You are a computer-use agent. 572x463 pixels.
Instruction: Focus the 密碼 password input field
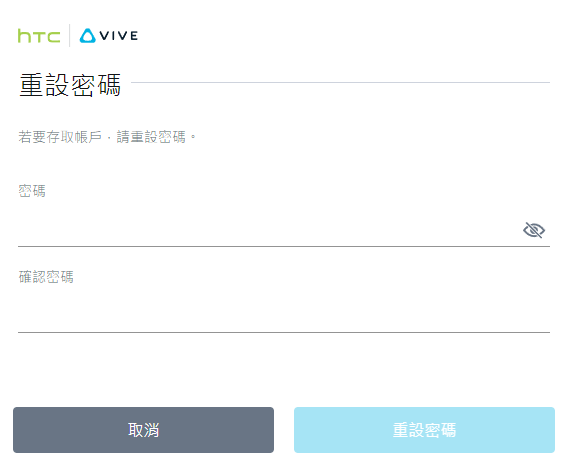coord(269,230)
